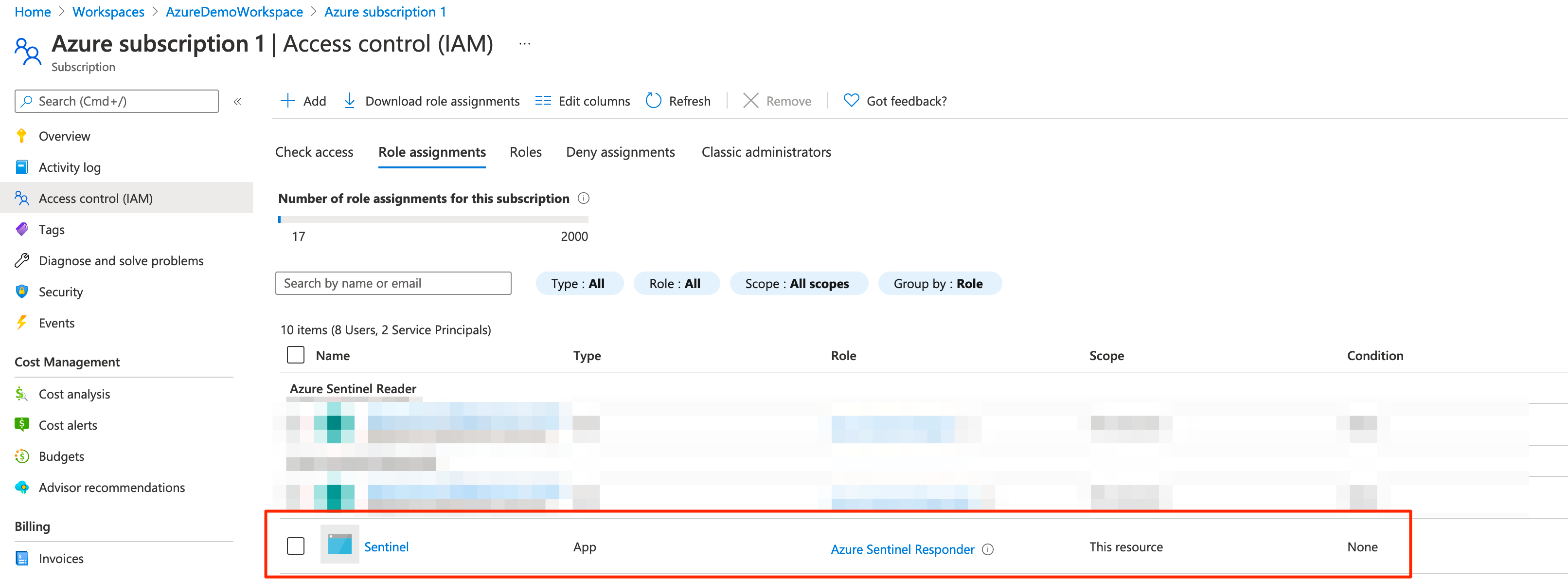Image resolution: width=1568 pixels, height=582 pixels.
Task: Open the Classic administrators tab
Action: pos(766,152)
